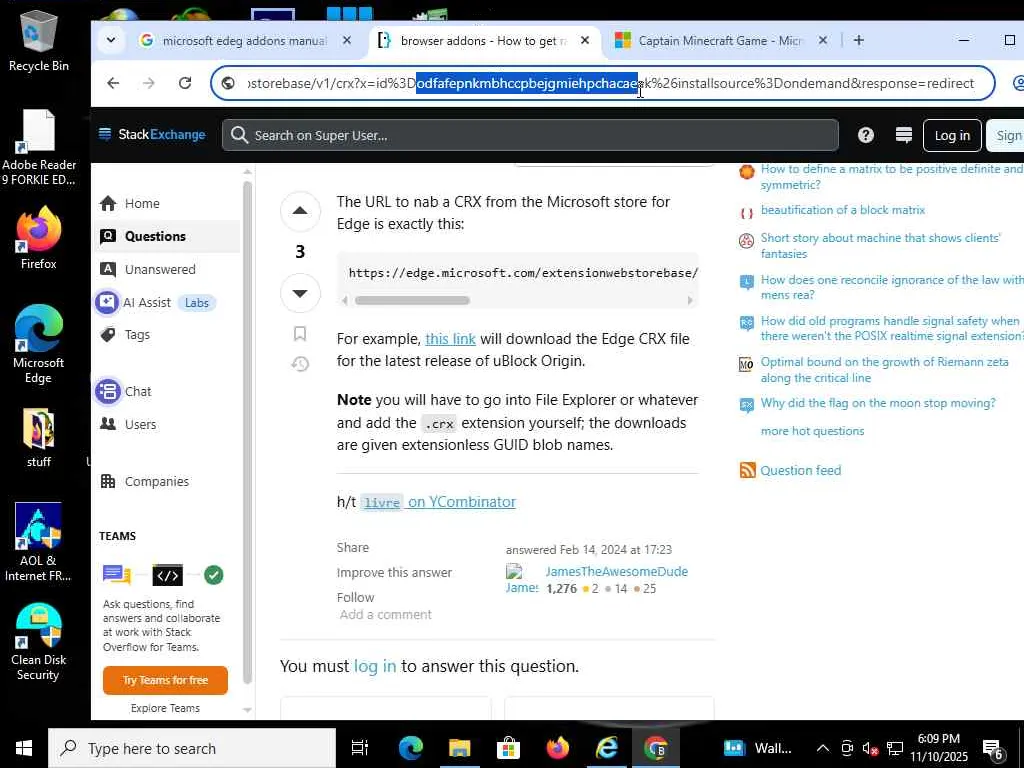Show hidden system tray icons

[823, 748]
